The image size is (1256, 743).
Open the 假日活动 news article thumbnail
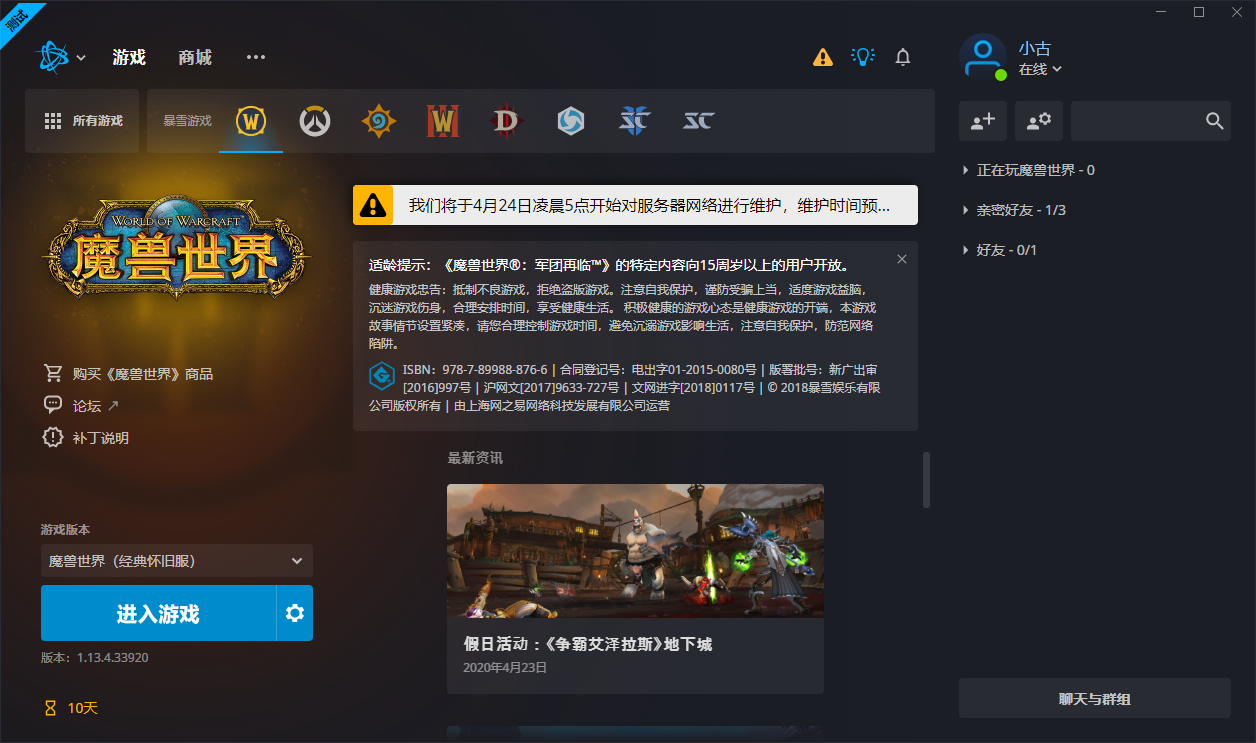pos(635,551)
